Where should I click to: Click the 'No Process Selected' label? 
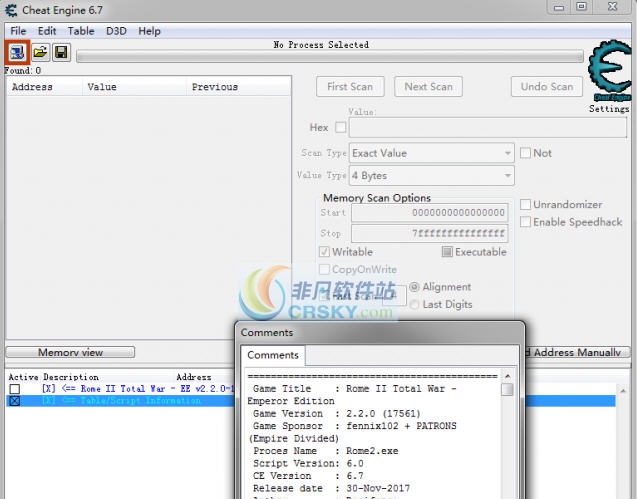click(x=321, y=45)
